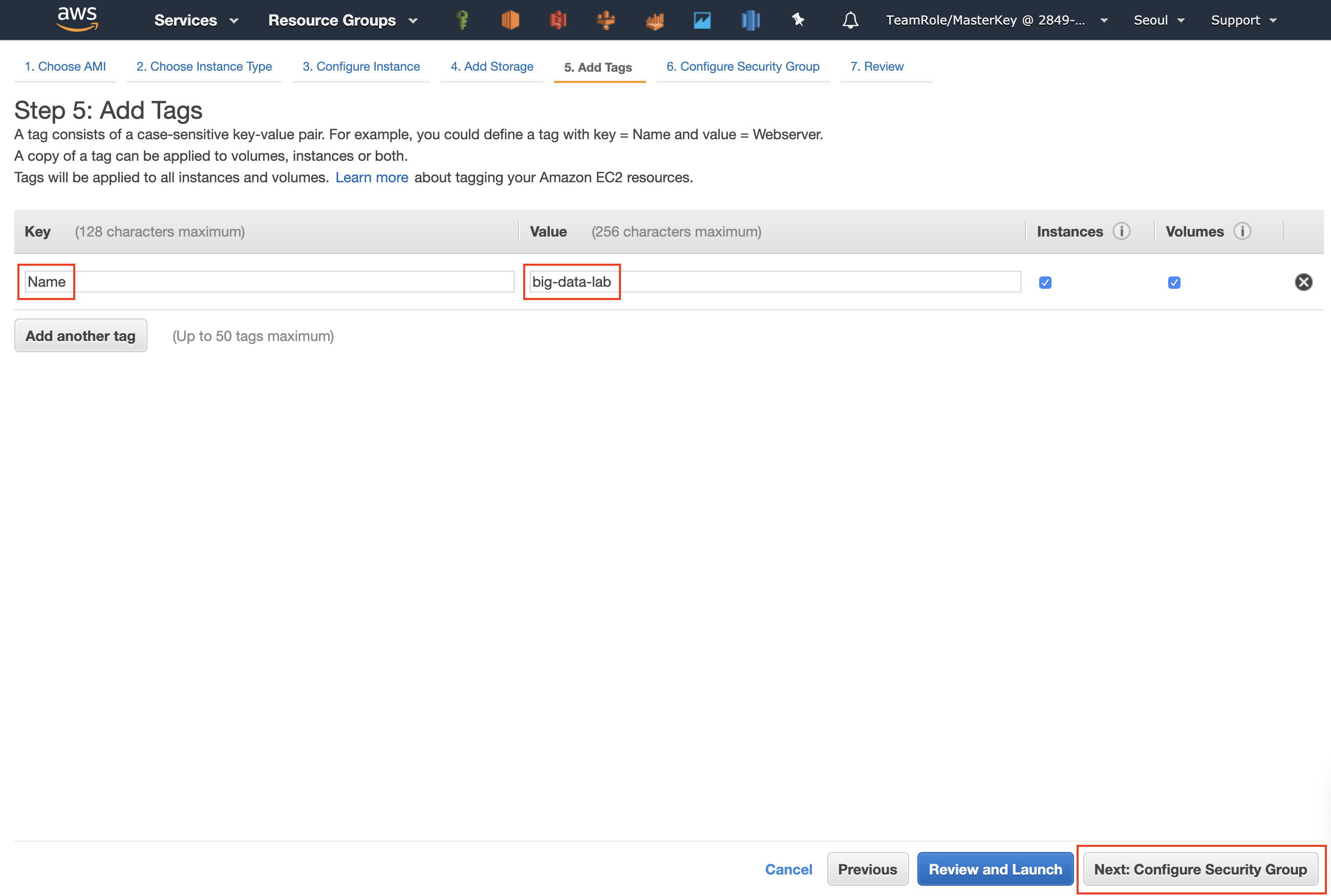The width and height of the screenshot is (1331, 896).
Task: Remove the Name tag row with the X icon
Action: [1304, 282]
